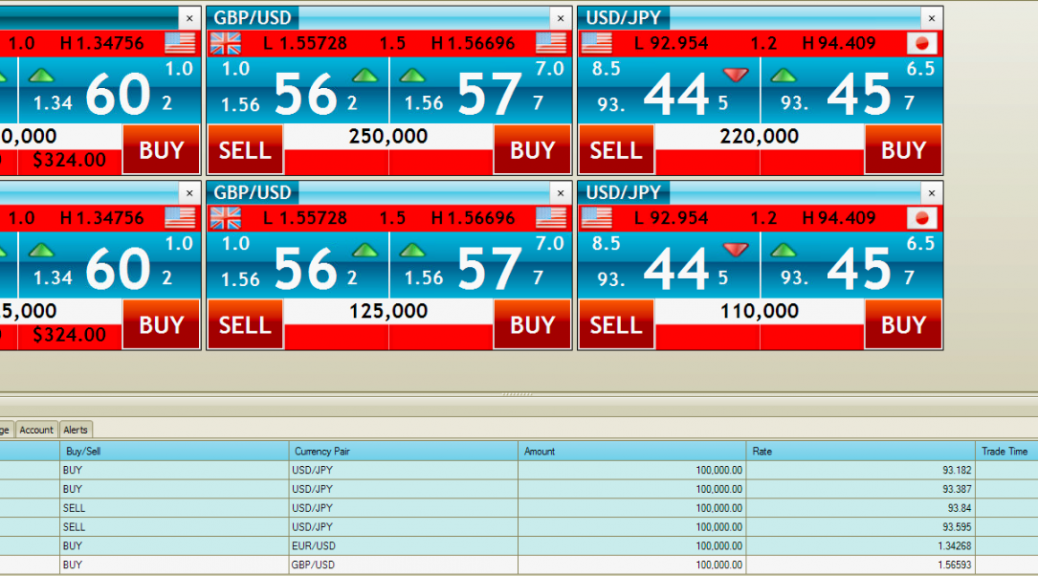Image resolution: width=1038 pixels, height=576 pixels.
Task: Click the UK flag icon on the 250,000 GBP/USD tile
Action: [x=225, y=43]
